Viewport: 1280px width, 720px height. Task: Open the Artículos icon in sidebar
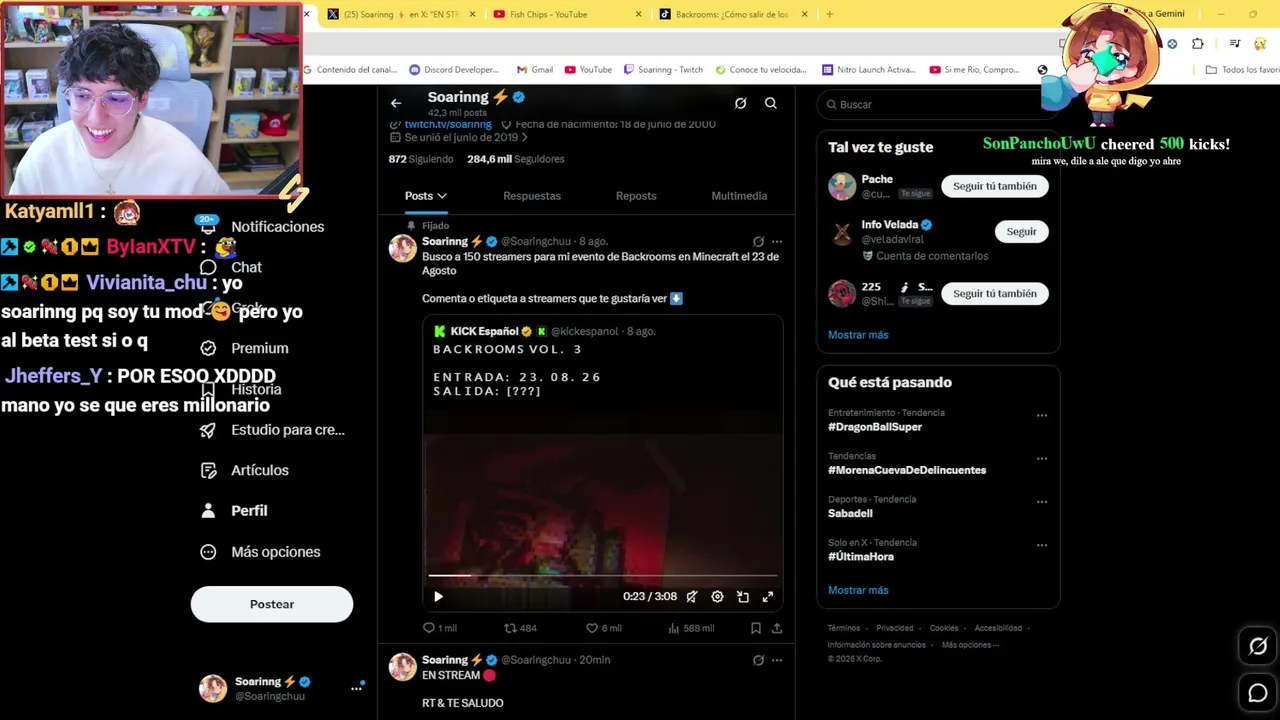208,470
